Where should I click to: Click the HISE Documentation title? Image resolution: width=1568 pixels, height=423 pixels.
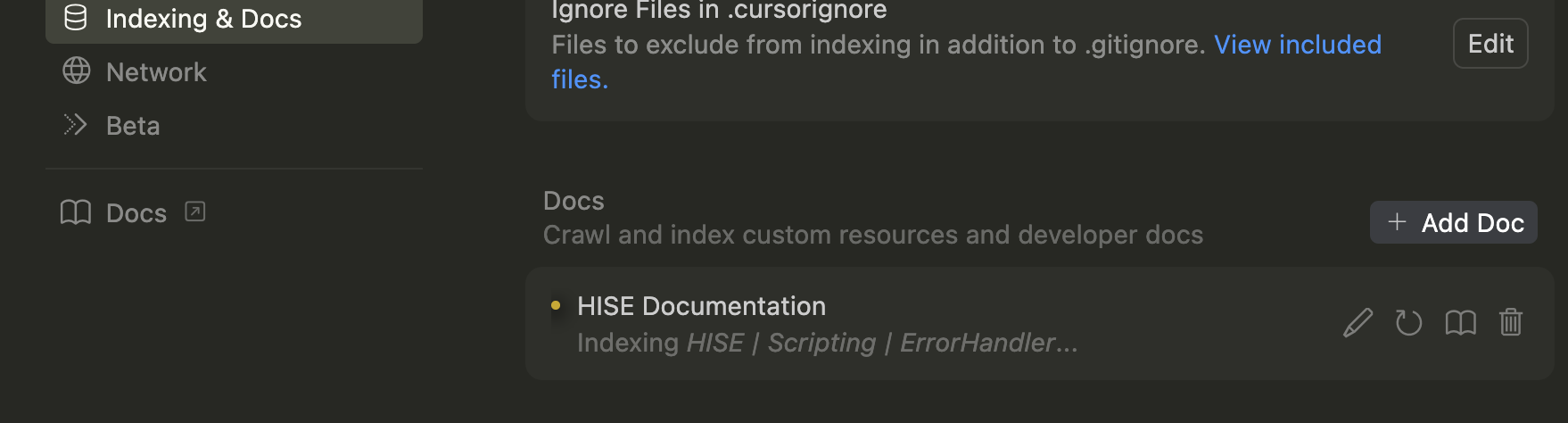coord(701,306)
